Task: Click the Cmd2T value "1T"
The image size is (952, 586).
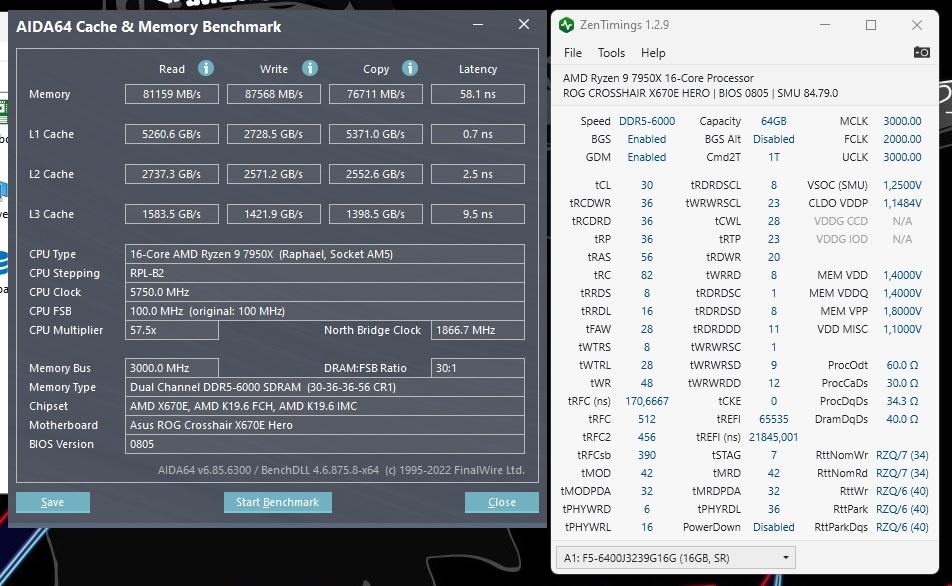Action: (774, 157)
